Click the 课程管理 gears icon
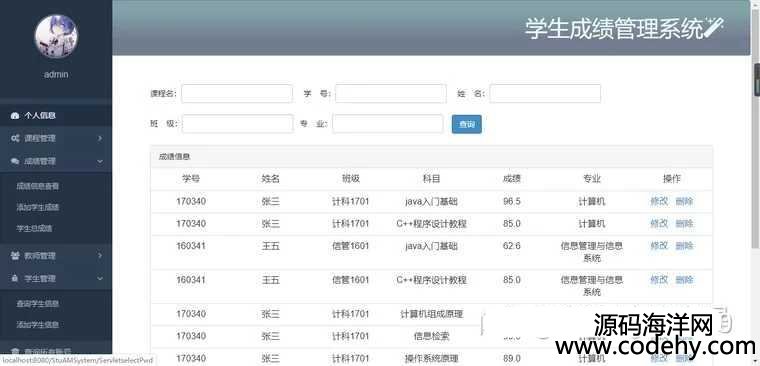The height and width of the screenshot is (366, 760). click(15, 138)
